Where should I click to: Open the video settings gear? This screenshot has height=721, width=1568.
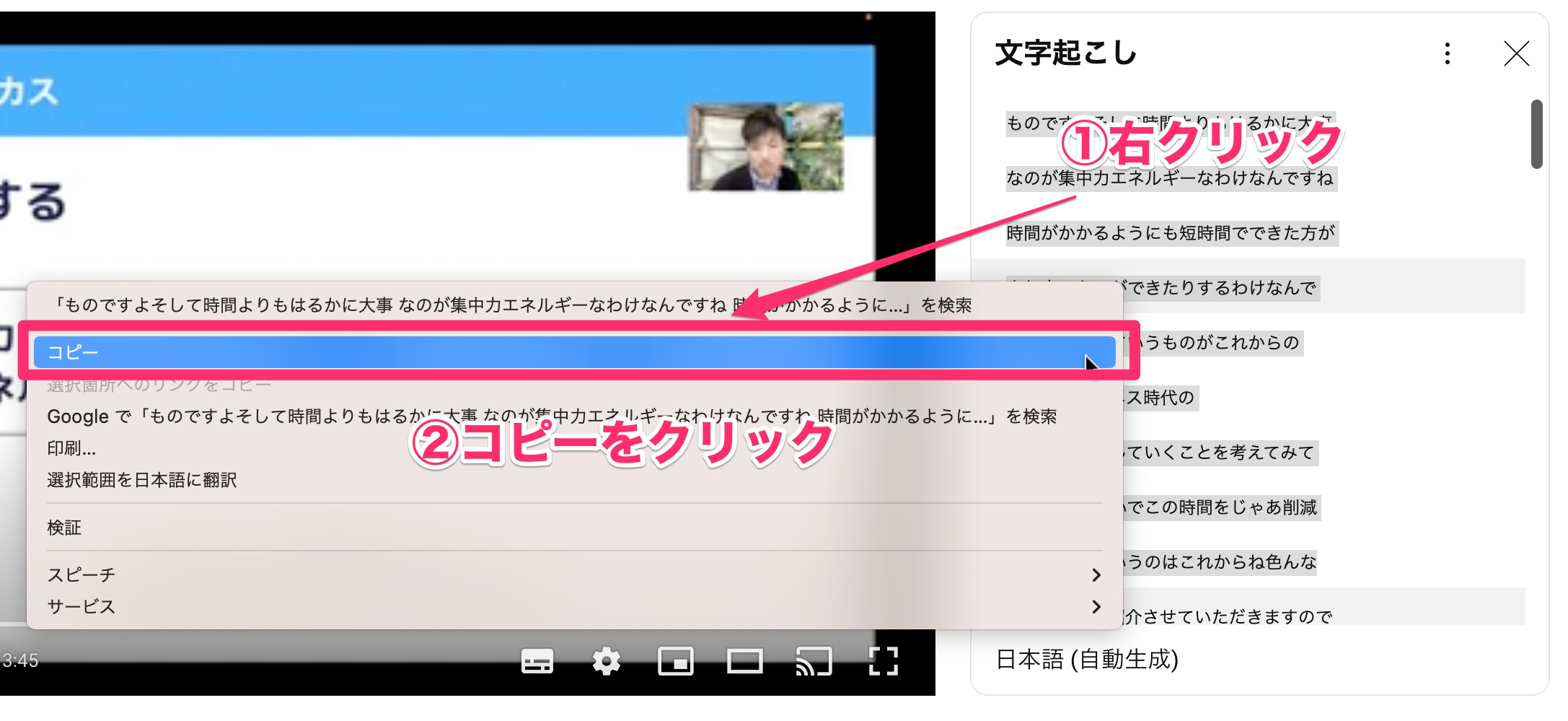[606, 660]
